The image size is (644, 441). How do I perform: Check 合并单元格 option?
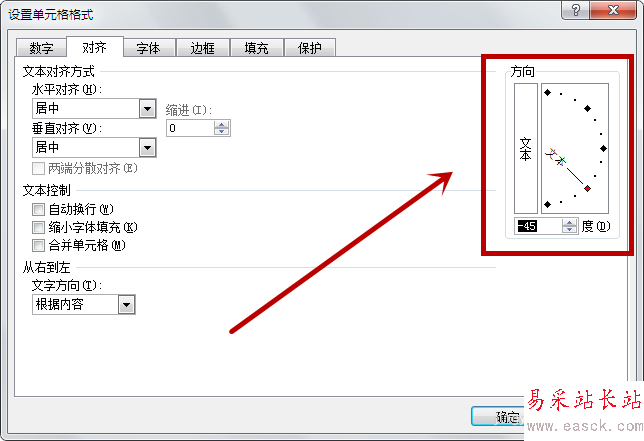(38, 246)
